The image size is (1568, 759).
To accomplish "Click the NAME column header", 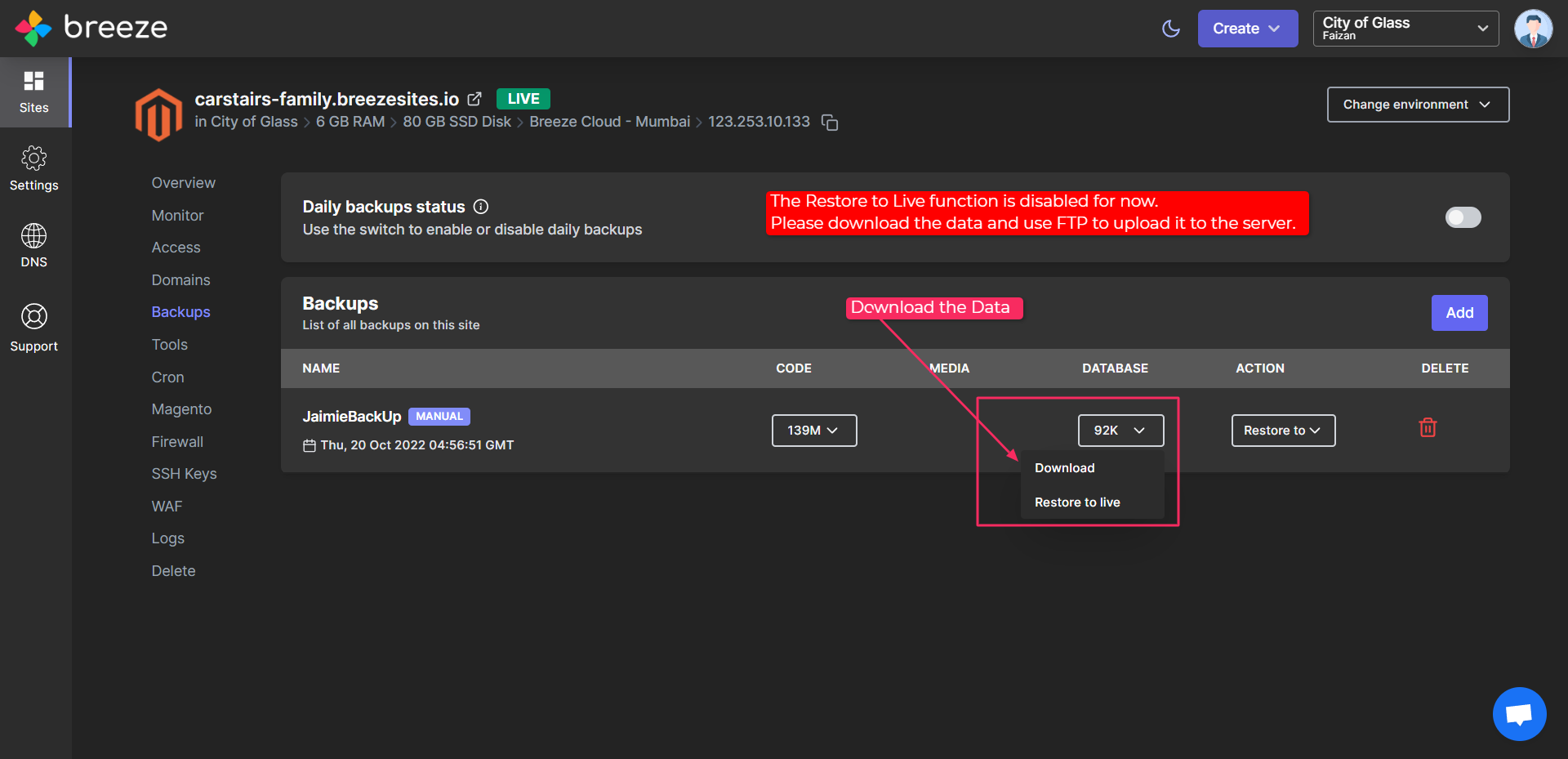I will 321,368.
